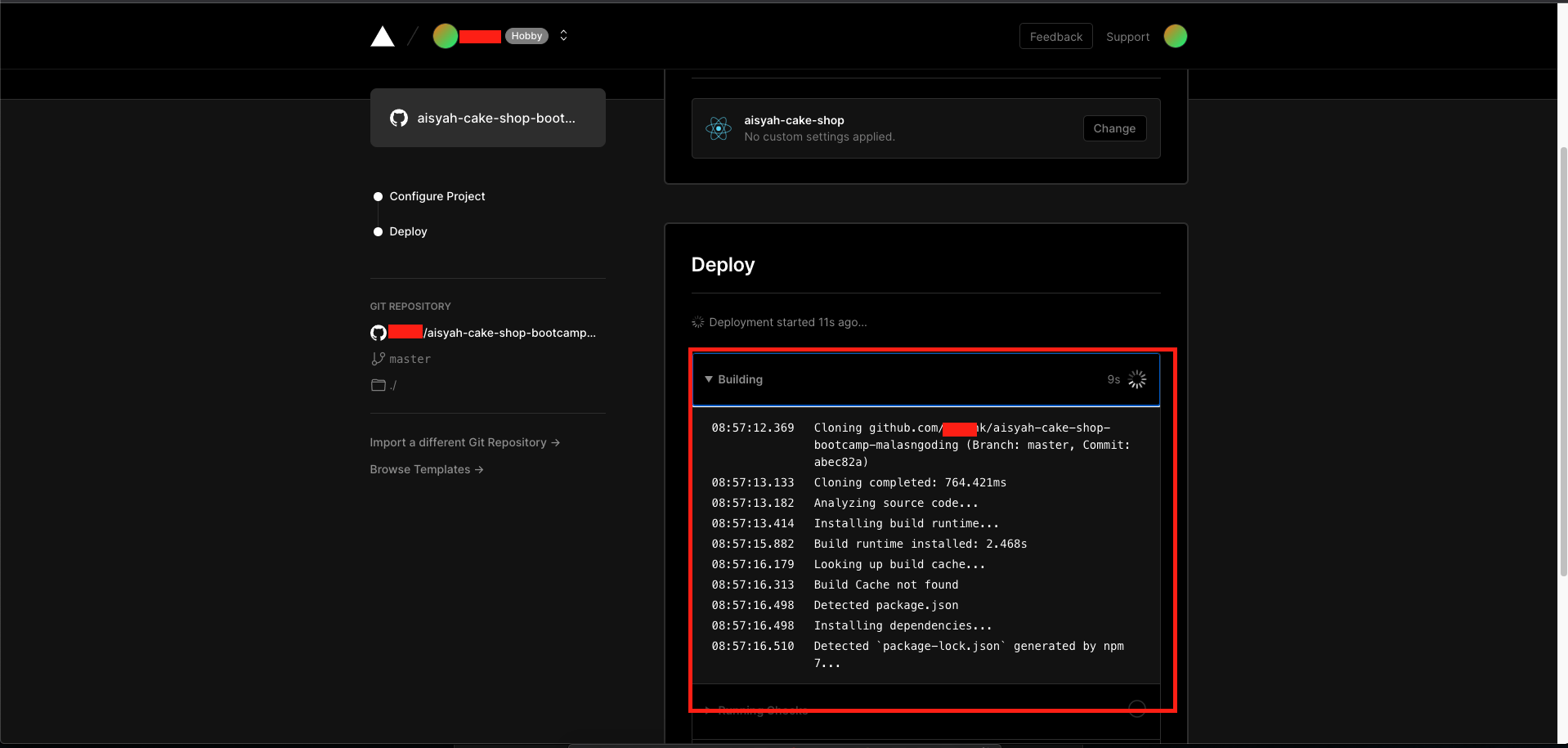Open Import a different Git Repository

point(464,441)
